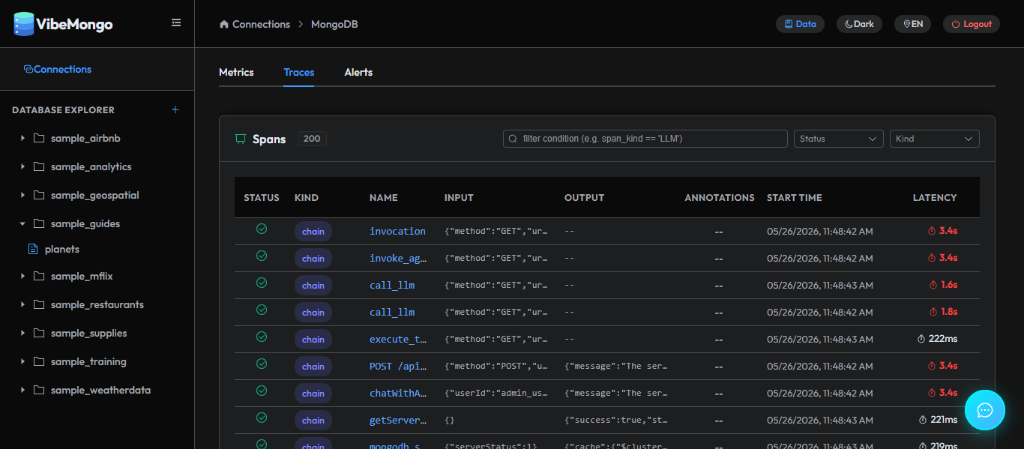Expand the sample_restaurants database
The image size is (1024, 449).
(x=23, y=305)
